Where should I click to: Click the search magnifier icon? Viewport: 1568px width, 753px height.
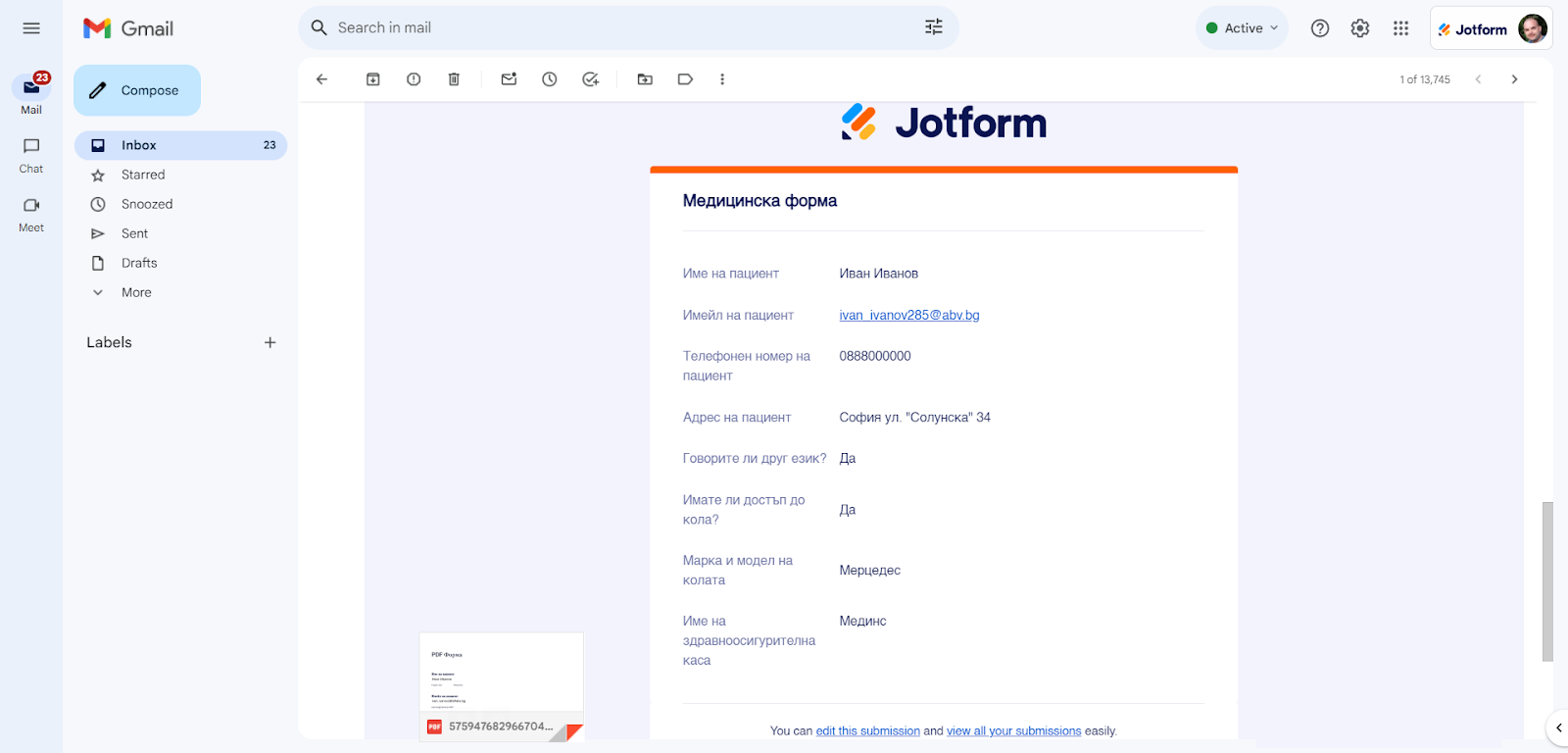tap(318, 28)
